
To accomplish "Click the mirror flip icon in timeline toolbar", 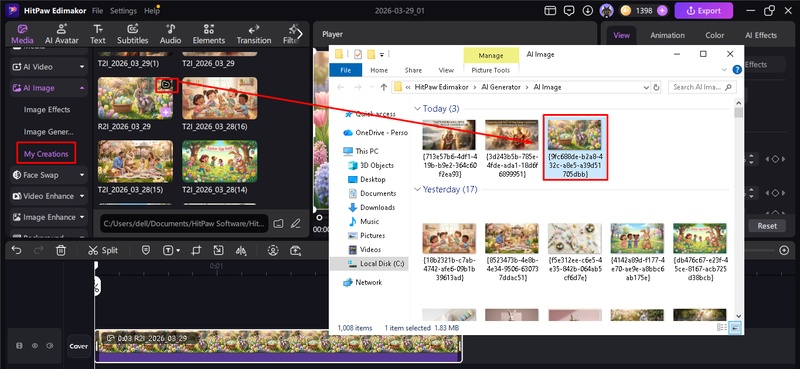I will [x=241, y=250].
